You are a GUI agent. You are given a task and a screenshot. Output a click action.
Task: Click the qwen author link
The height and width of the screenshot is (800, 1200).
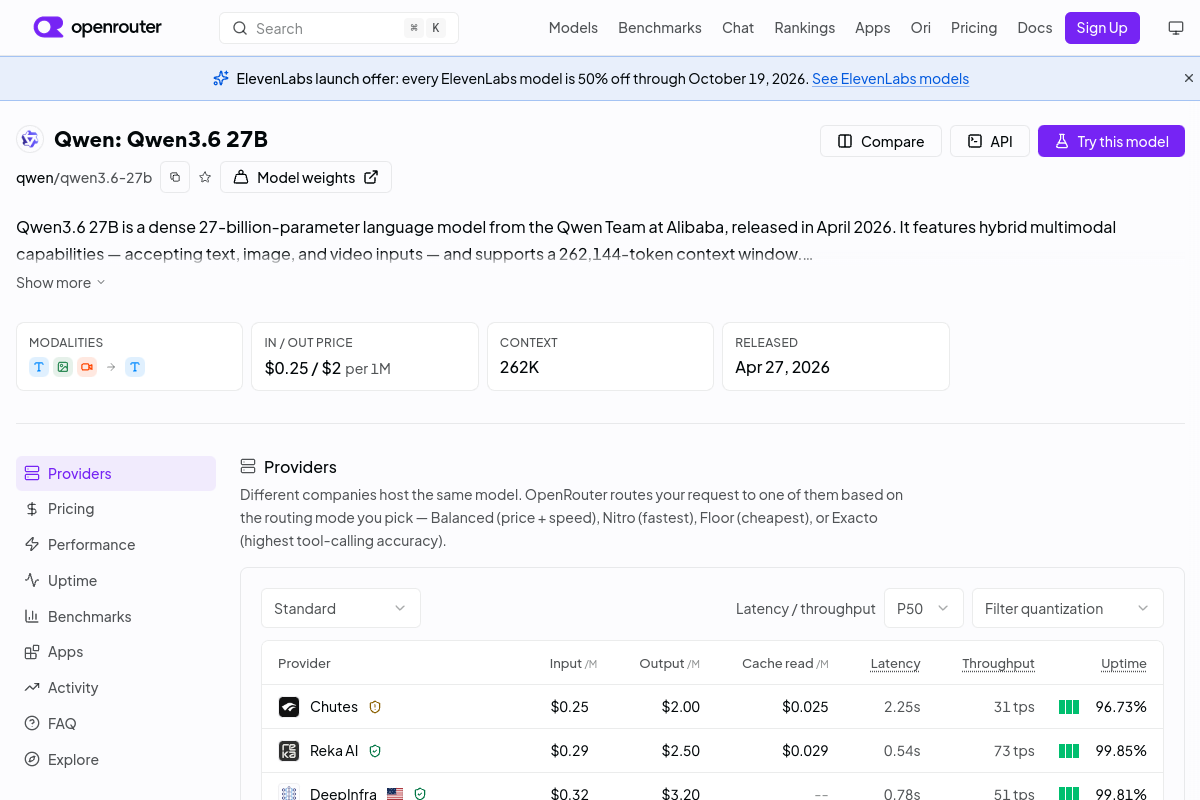pos(34,178)
